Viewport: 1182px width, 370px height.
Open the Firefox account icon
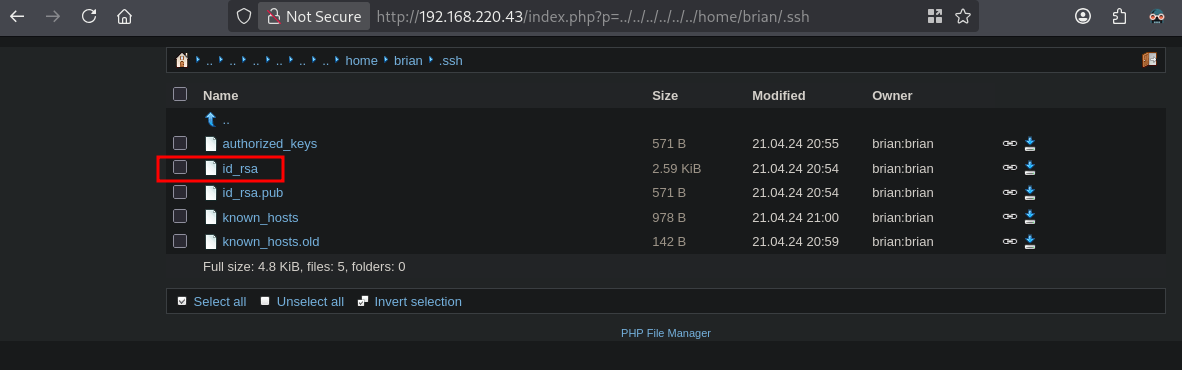pyautogui.click(x=1083, y=16)
